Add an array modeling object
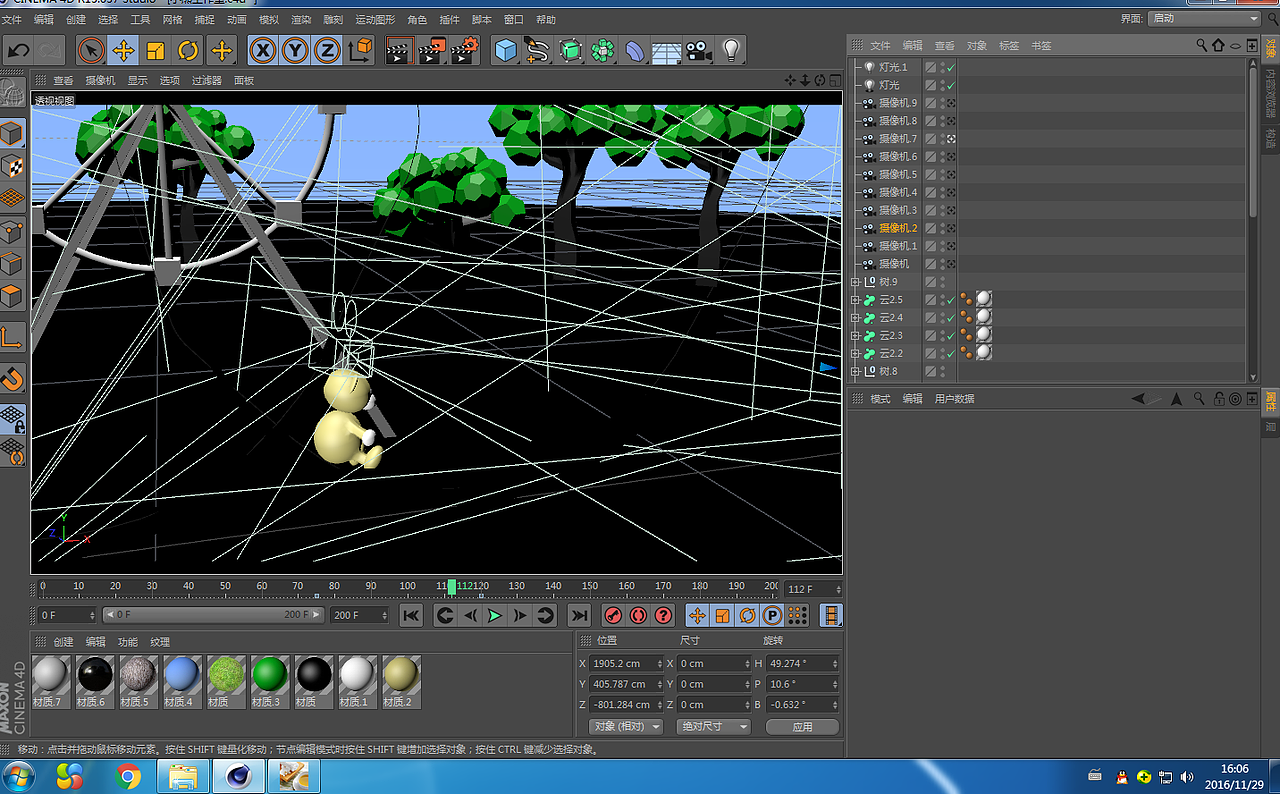 (602, 50)
